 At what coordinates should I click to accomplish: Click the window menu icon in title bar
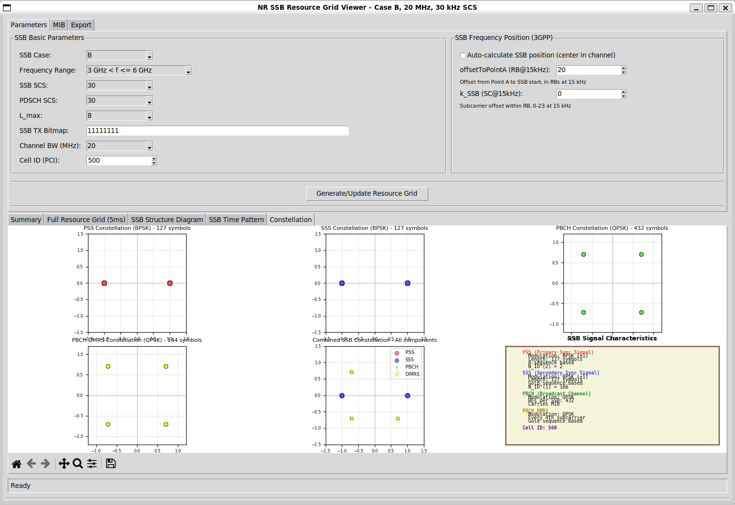7,8
